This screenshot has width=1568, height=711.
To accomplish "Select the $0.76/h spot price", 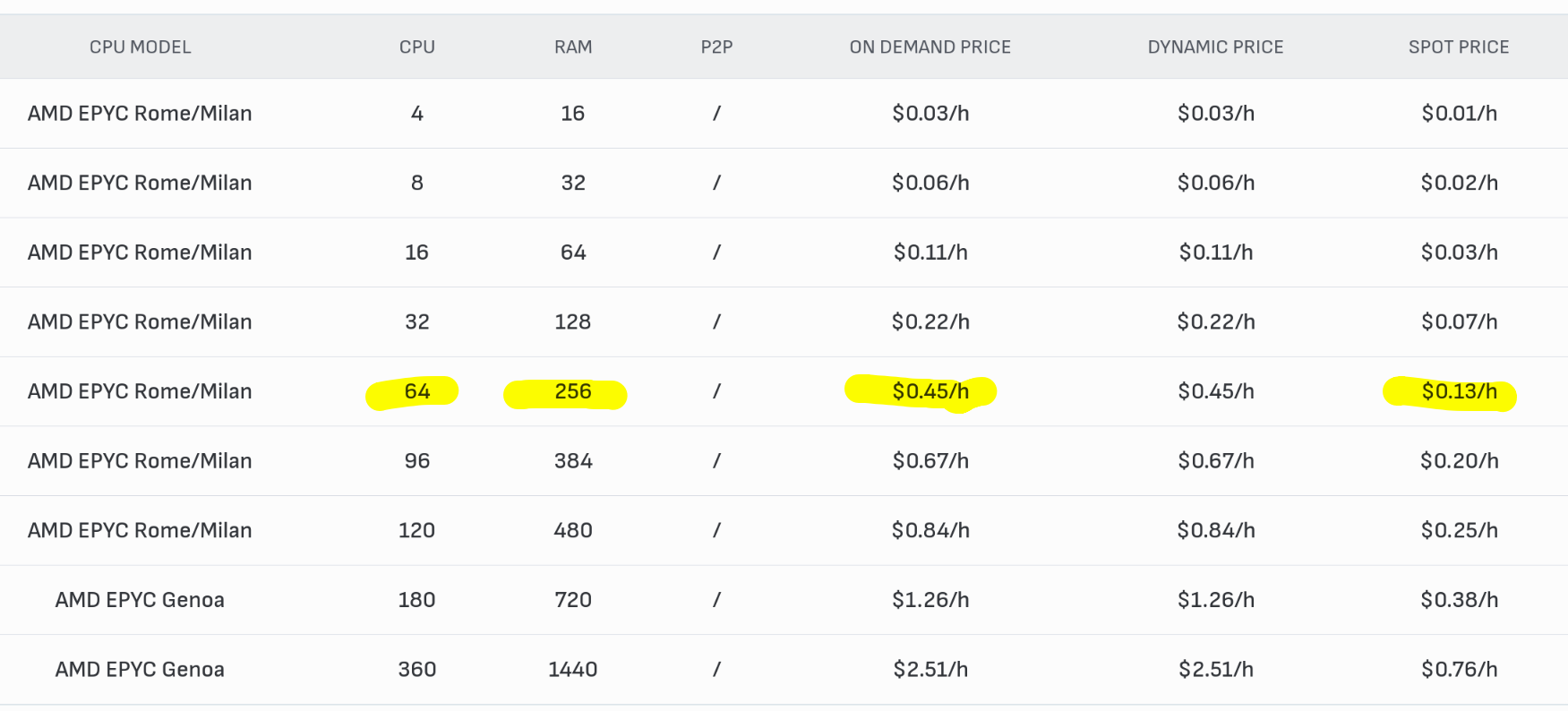I will [1459, 669].
